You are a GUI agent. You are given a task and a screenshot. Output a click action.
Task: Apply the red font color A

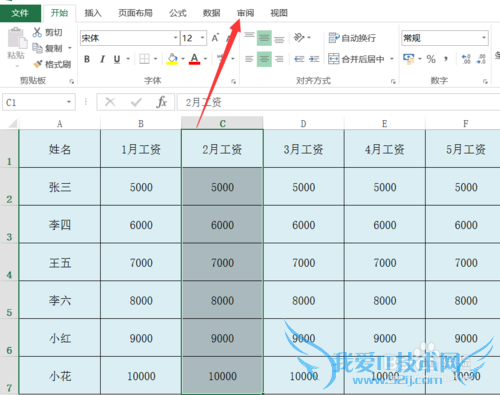tap(194, 59)
